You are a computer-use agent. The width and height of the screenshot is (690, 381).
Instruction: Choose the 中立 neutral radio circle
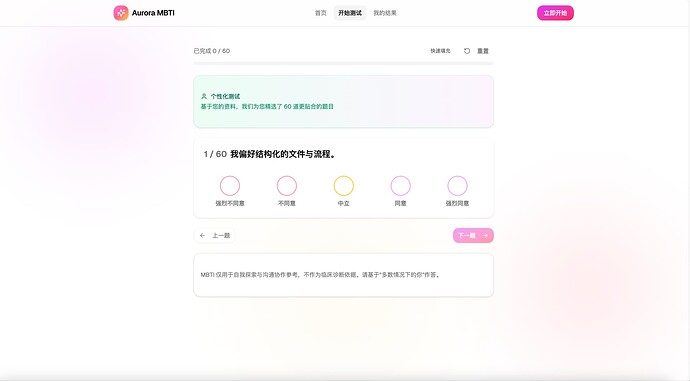(344, 186)
